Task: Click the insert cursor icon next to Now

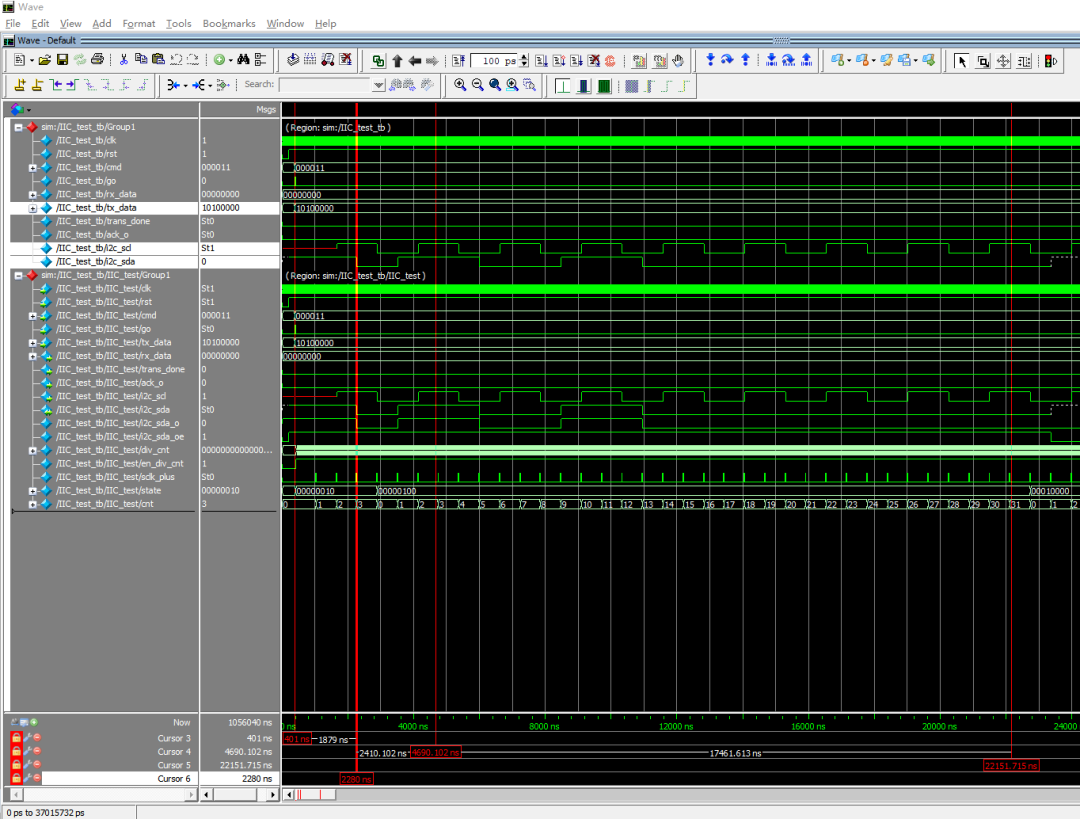Action: (x=34, y=722)
